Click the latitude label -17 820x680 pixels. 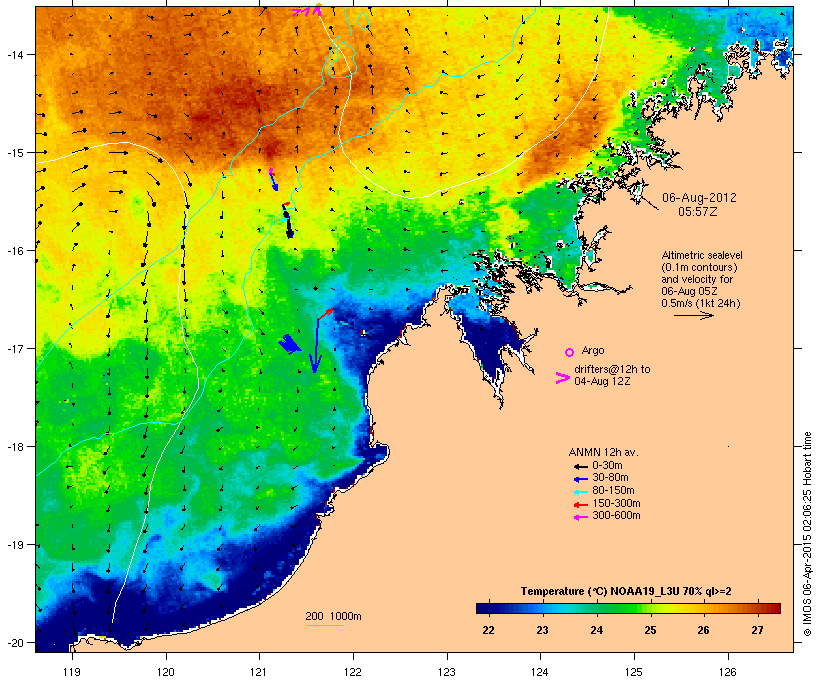pos(14,348)
